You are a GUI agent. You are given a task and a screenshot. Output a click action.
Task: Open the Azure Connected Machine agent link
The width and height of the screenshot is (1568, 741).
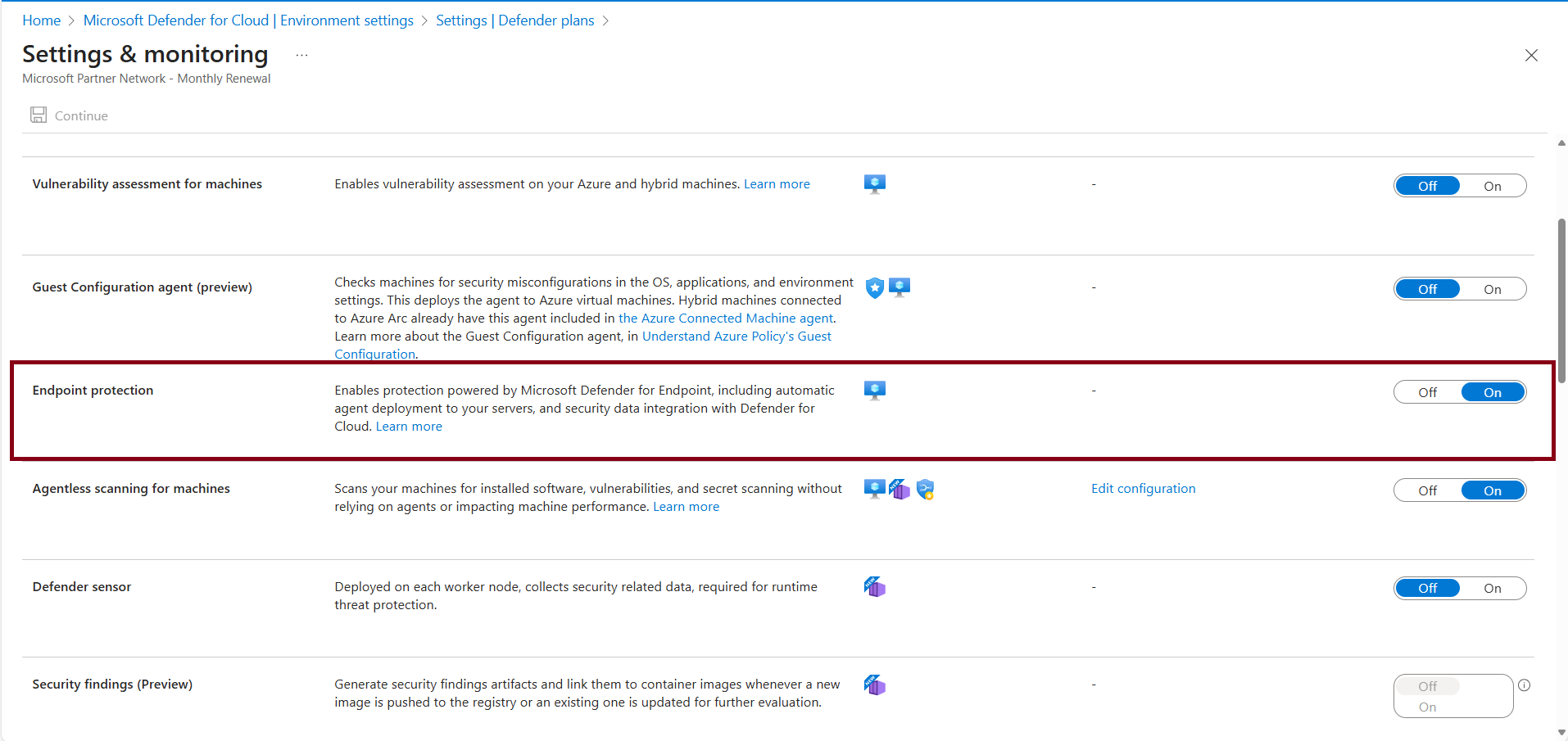point(726,319)
